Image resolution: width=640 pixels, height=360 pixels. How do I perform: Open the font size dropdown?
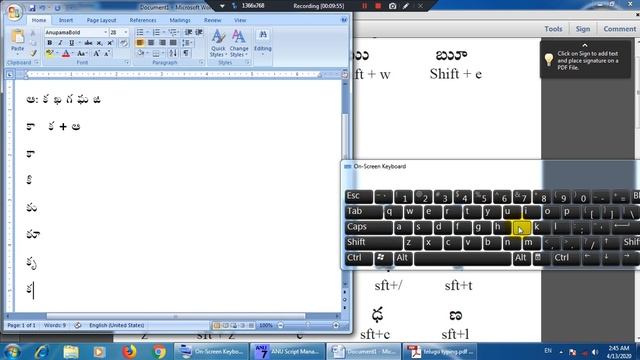(126, 32)
